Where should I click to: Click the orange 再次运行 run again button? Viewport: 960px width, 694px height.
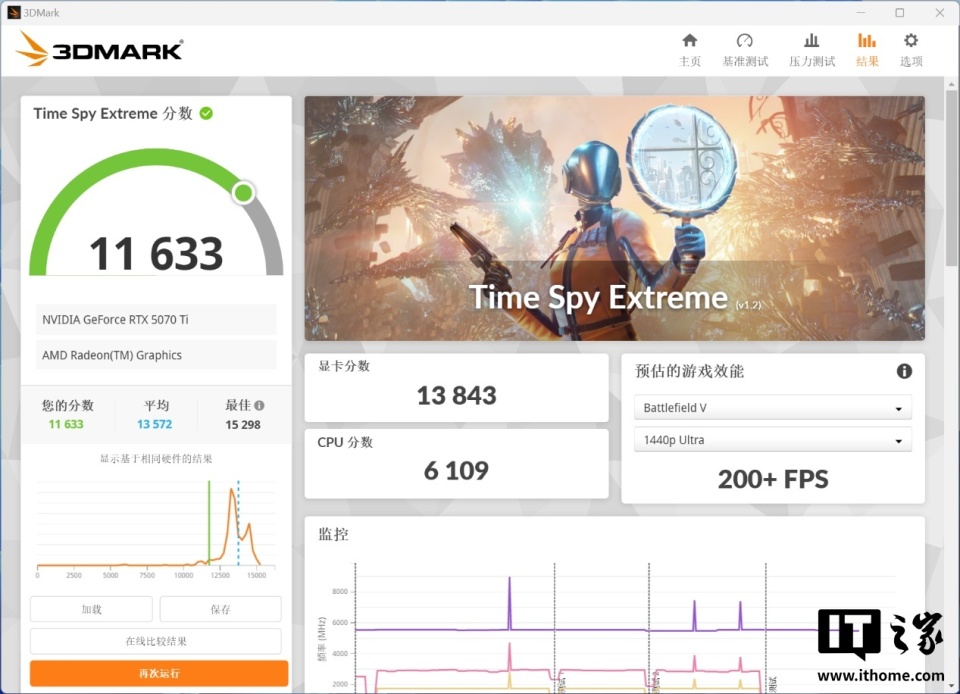pyautogui.click(x=159, y=673)
